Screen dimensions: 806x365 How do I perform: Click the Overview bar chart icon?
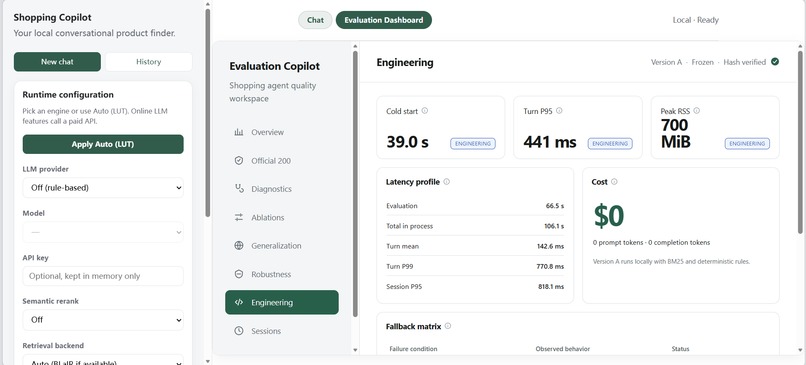pyautogui.click(x=239, y=132)
